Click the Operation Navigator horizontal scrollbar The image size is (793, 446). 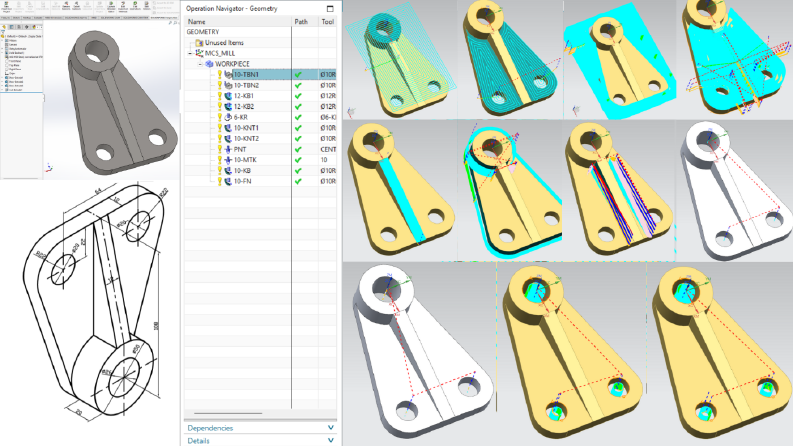(228, 414)
